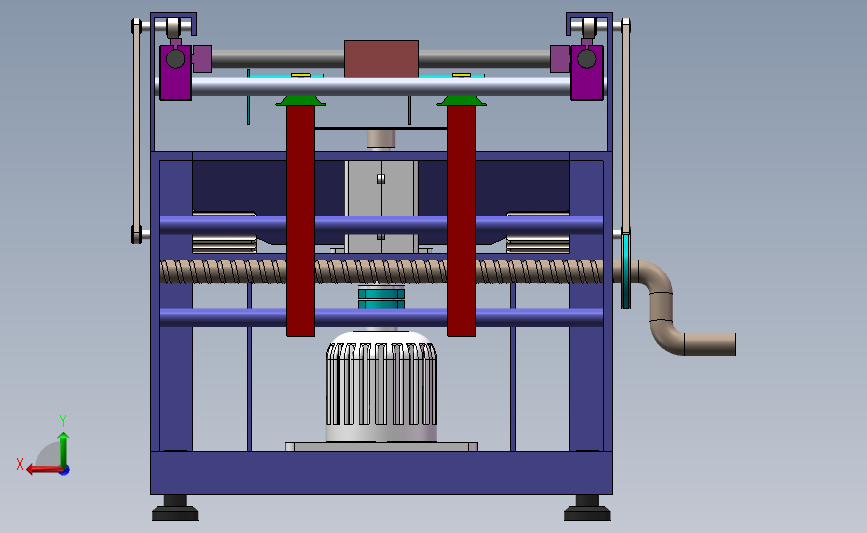
Task: Select the brown center block on top shaft
Action: 381,59
